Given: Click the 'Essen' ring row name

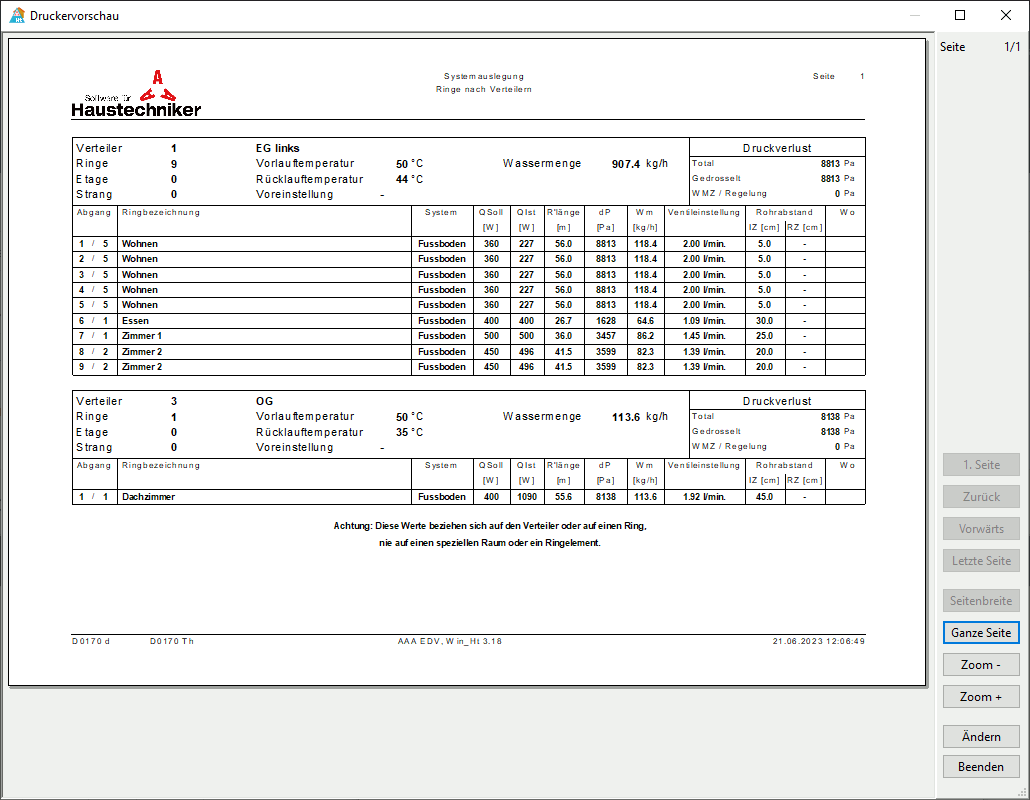Looking at the screenshot, I should [x=135, y=321].
